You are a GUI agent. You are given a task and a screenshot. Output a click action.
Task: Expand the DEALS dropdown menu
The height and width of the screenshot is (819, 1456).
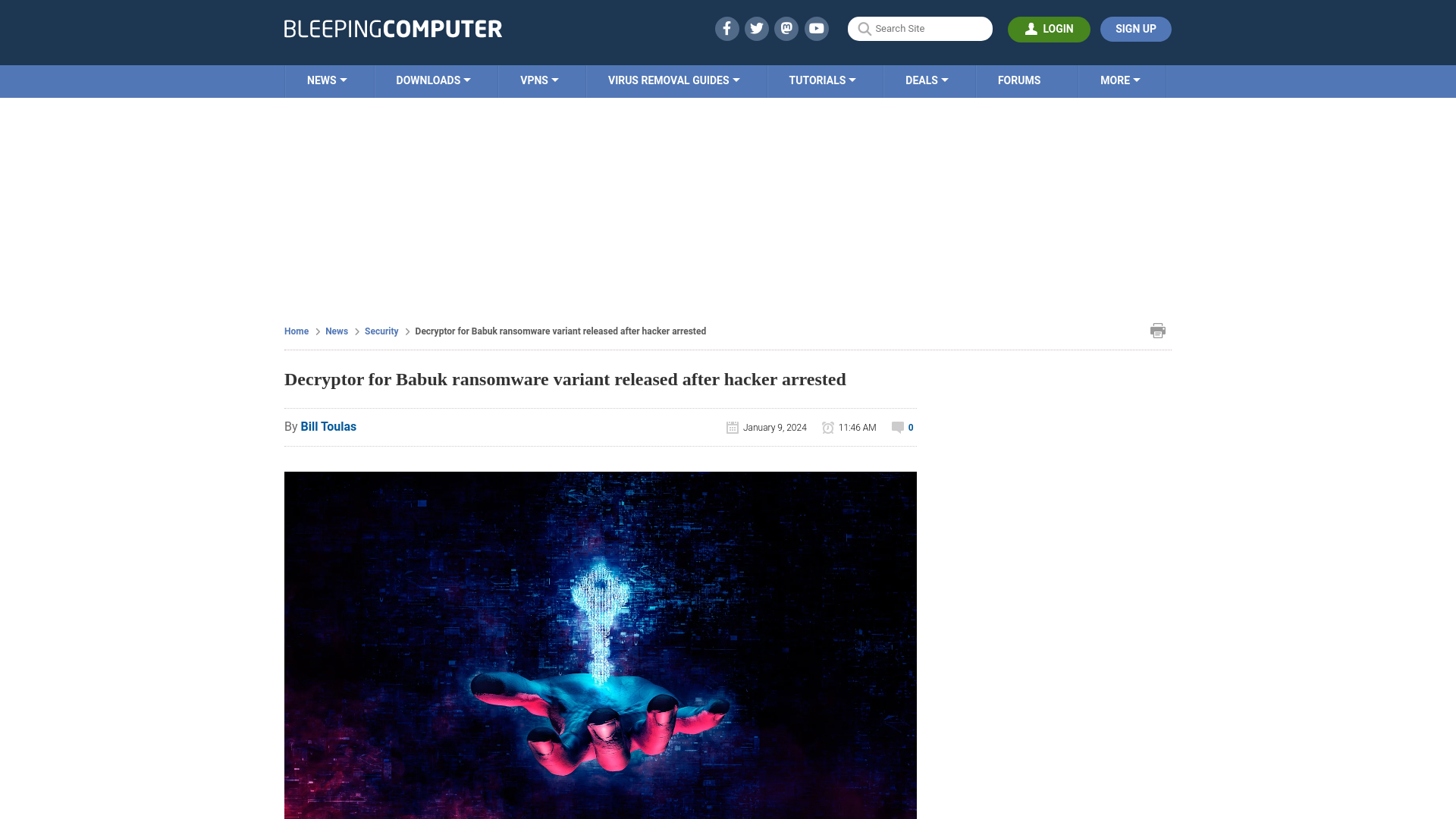927,80
